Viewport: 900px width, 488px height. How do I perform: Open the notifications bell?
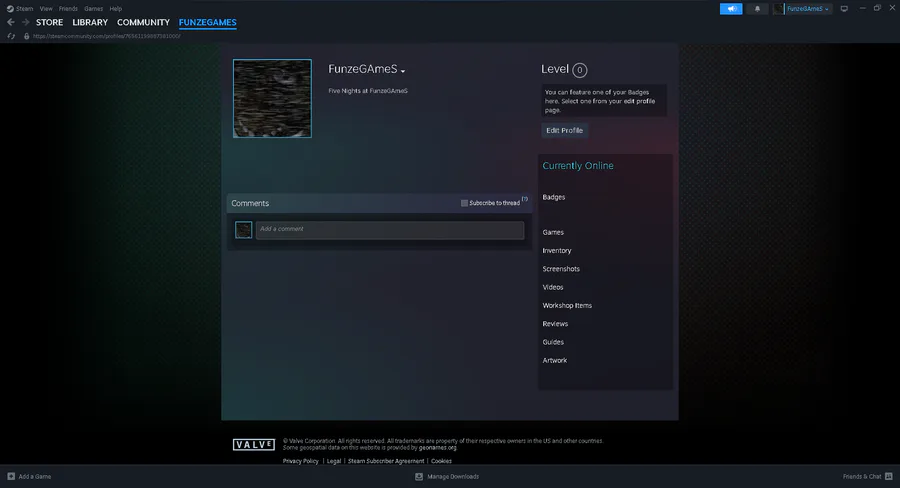(x=757, y=9)
